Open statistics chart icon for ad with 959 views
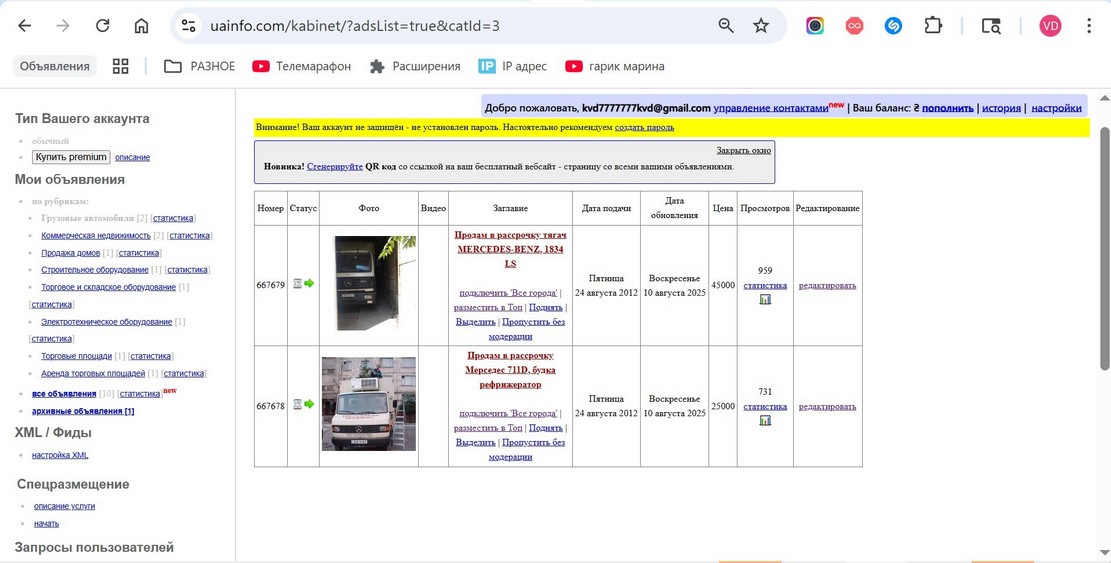This screenshot has width=1111, height=563. coord(765,300)
